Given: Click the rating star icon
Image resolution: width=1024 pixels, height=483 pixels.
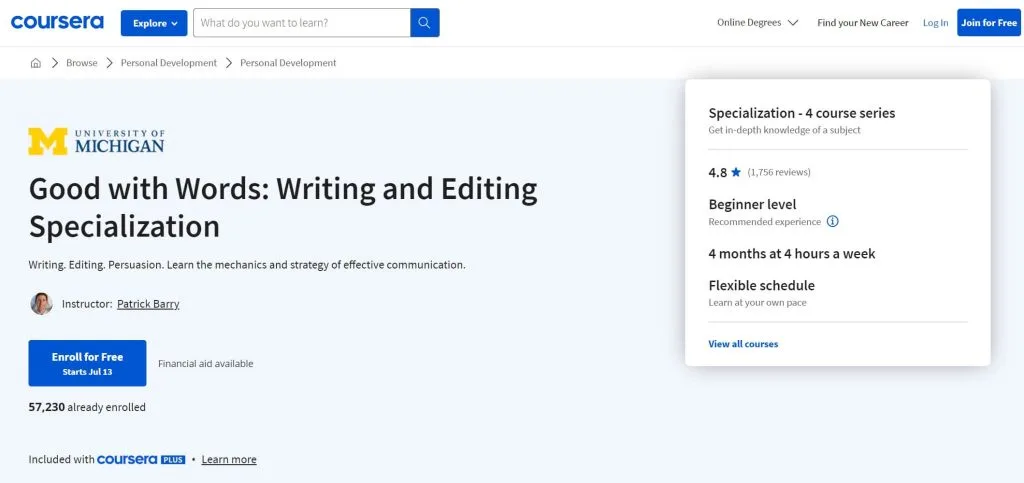Looking at the screenshot, I should 736,172.
